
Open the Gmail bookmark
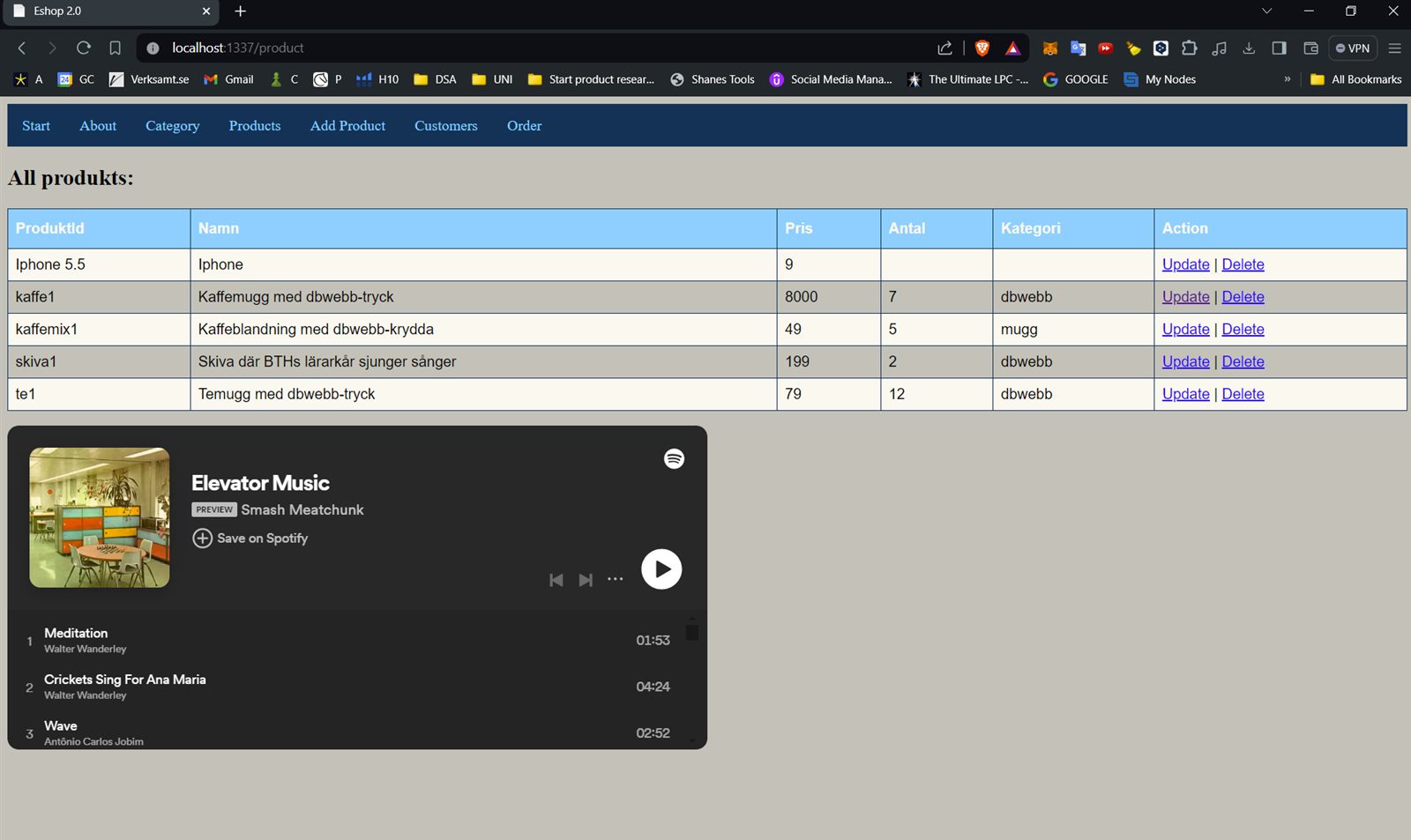tap(228, 79)
